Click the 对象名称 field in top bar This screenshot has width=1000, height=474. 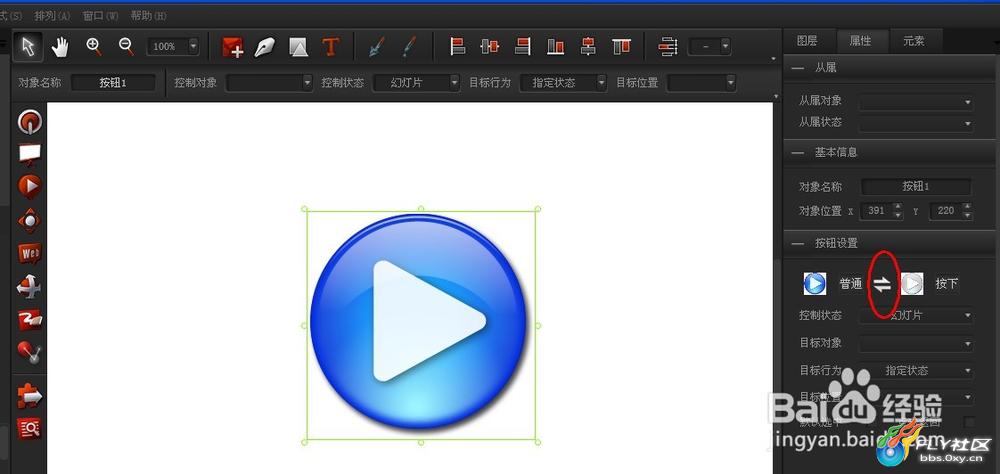[x=113, y=82]
